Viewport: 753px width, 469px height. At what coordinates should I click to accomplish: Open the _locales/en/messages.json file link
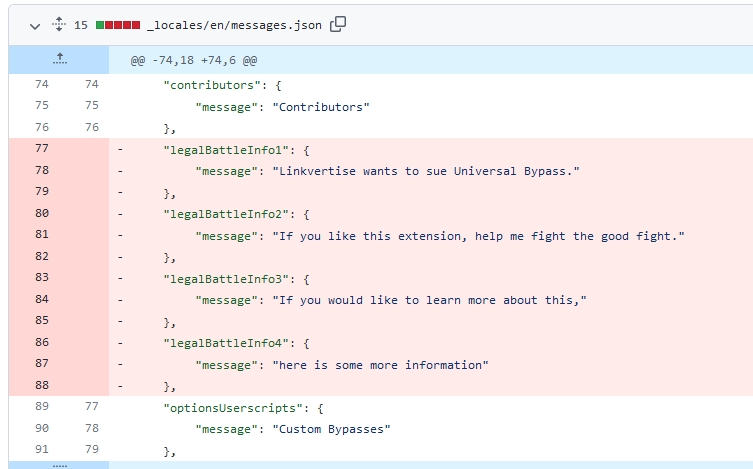[x=234, y=24]
